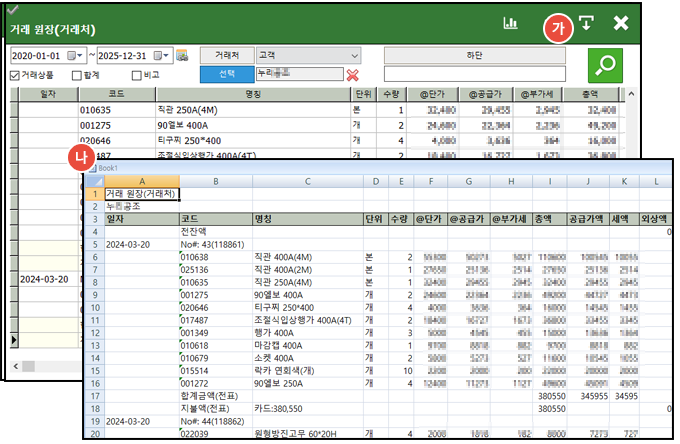The width and height of the screenshot is (680, 444).
Task: Enable the 합계 checkbox
Action: 77,75
